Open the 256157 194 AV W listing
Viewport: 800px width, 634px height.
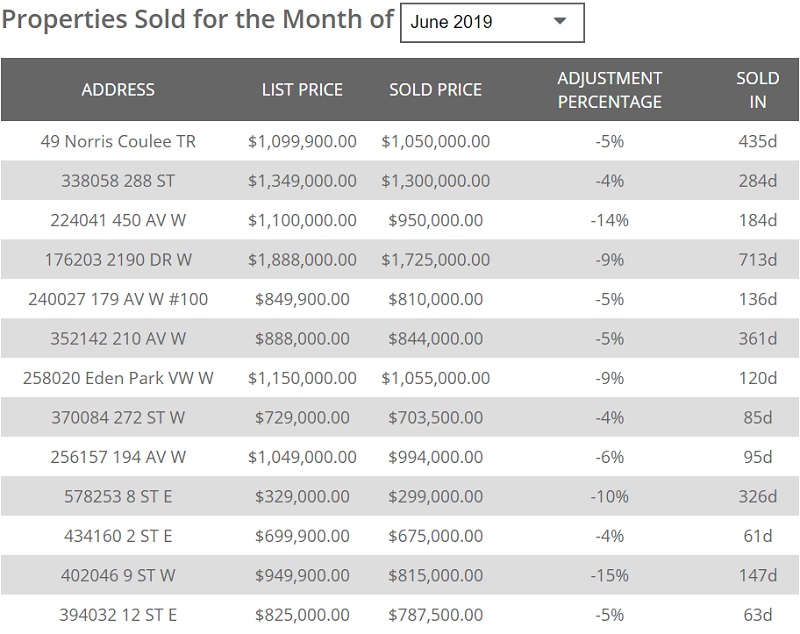[118, 457]
